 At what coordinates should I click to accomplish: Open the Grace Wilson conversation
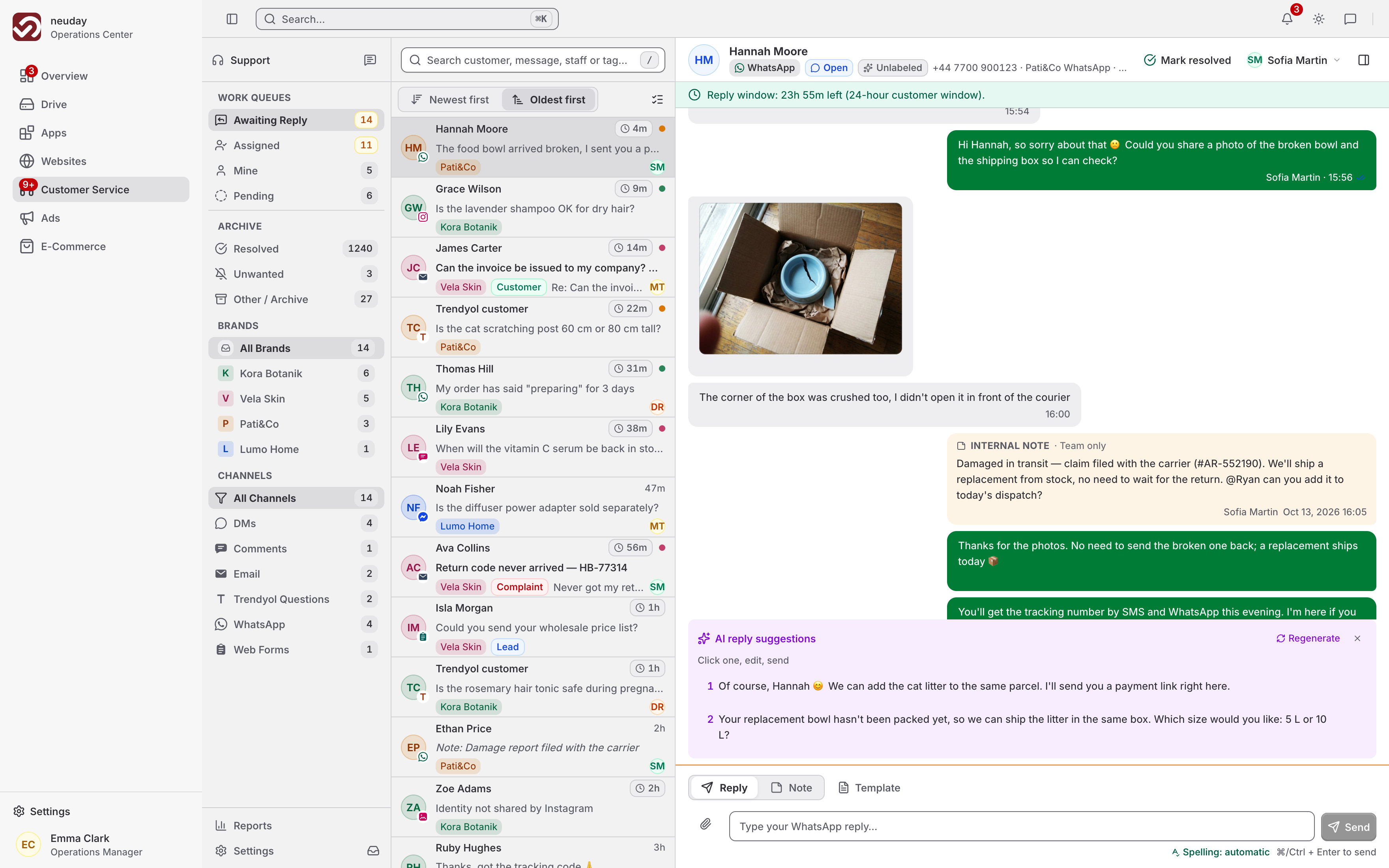[x=533, y=207]
